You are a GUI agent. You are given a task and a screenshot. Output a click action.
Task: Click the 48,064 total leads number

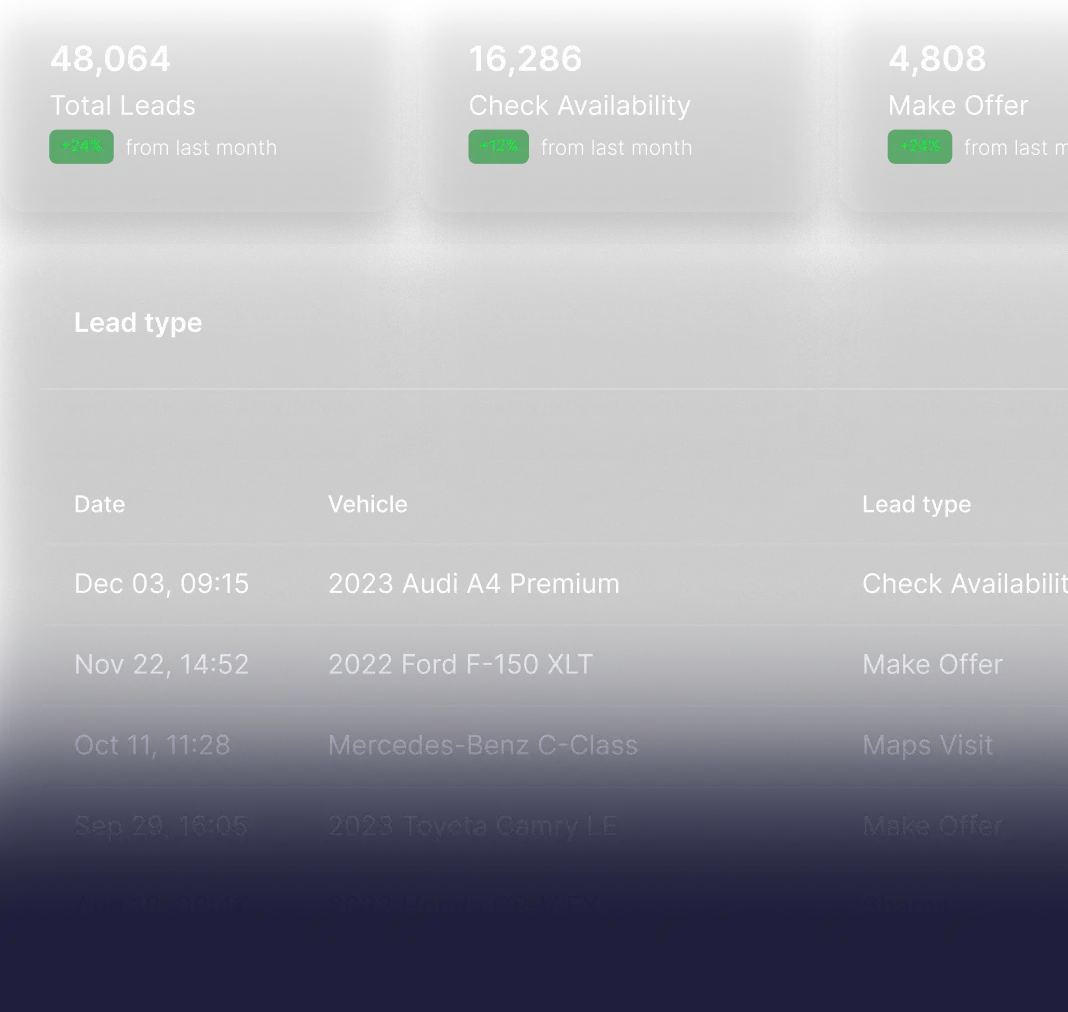[x=110, y=59]
